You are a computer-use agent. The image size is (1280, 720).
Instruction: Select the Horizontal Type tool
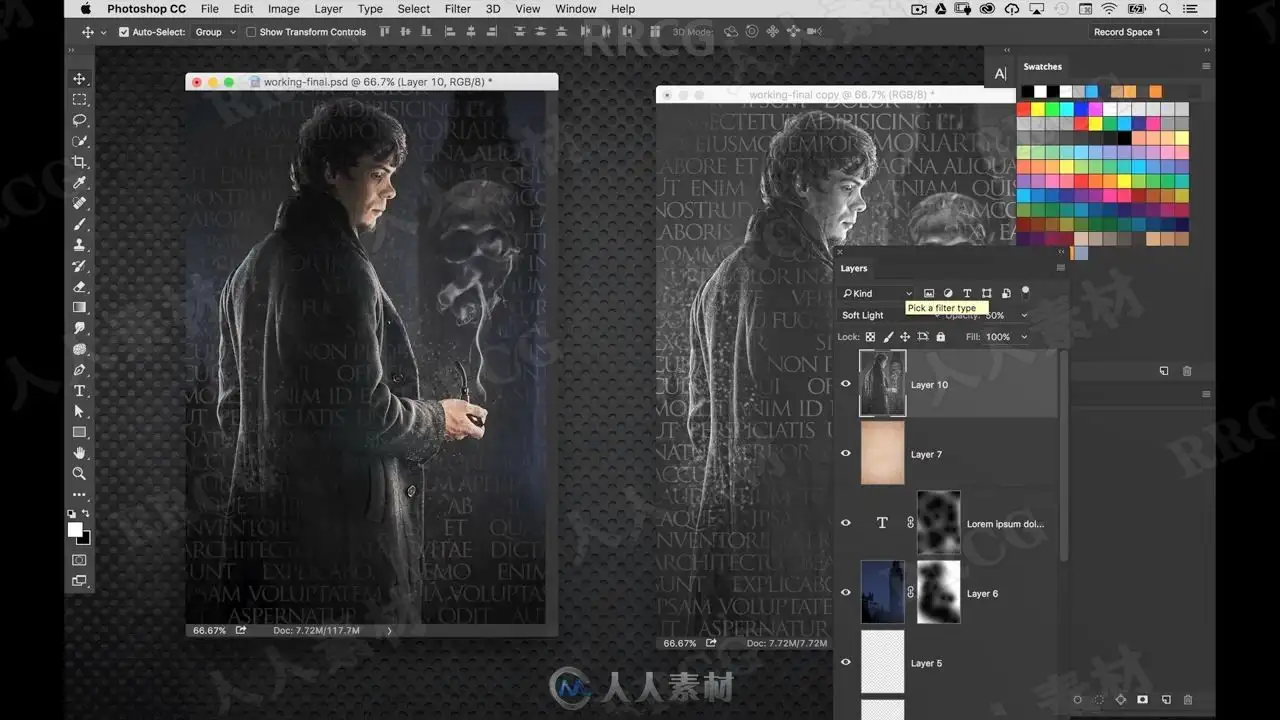(x=80, y=391)
